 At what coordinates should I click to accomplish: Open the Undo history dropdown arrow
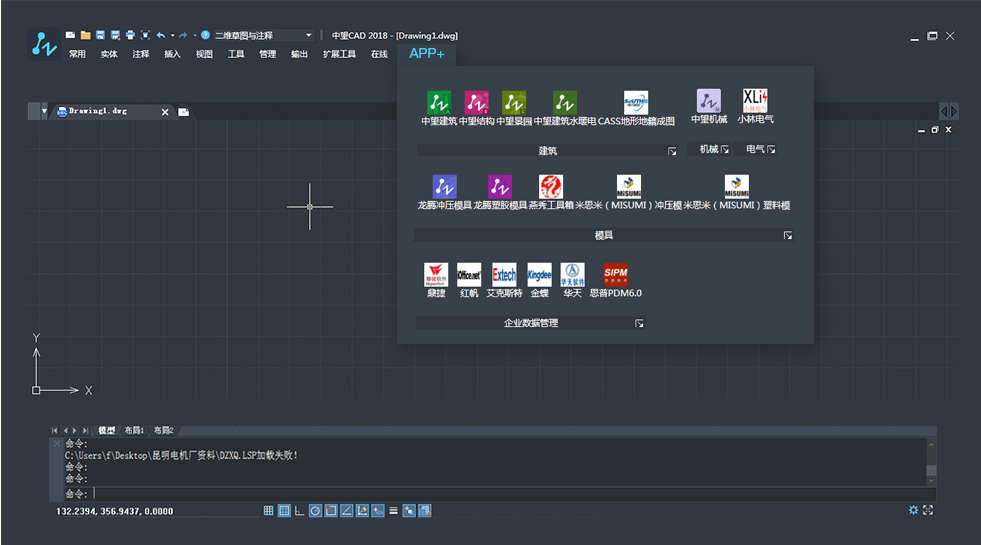[172, 35]
